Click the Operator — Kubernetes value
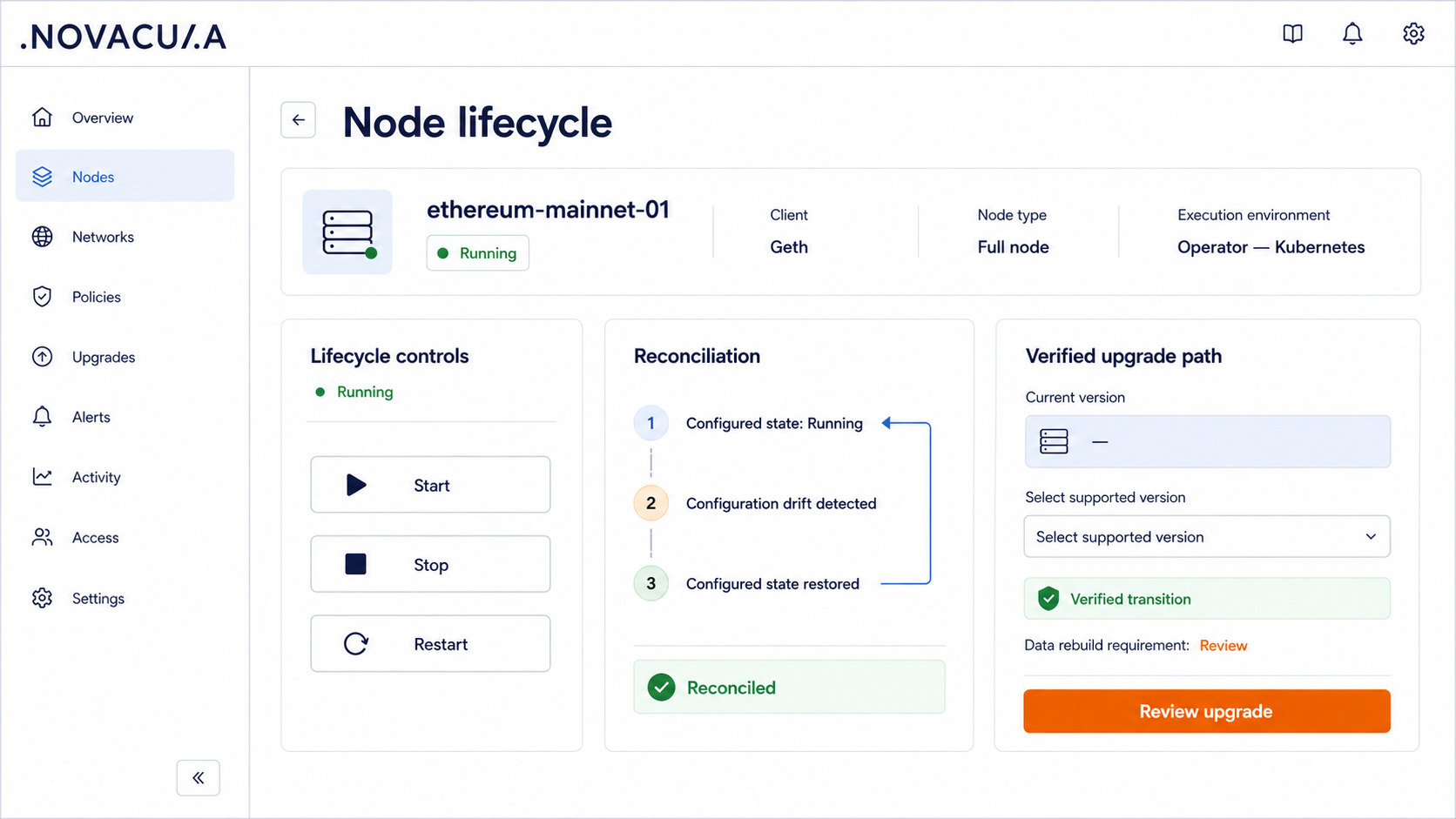Screen dimensions: 1456x819 tap(1271, 247)
